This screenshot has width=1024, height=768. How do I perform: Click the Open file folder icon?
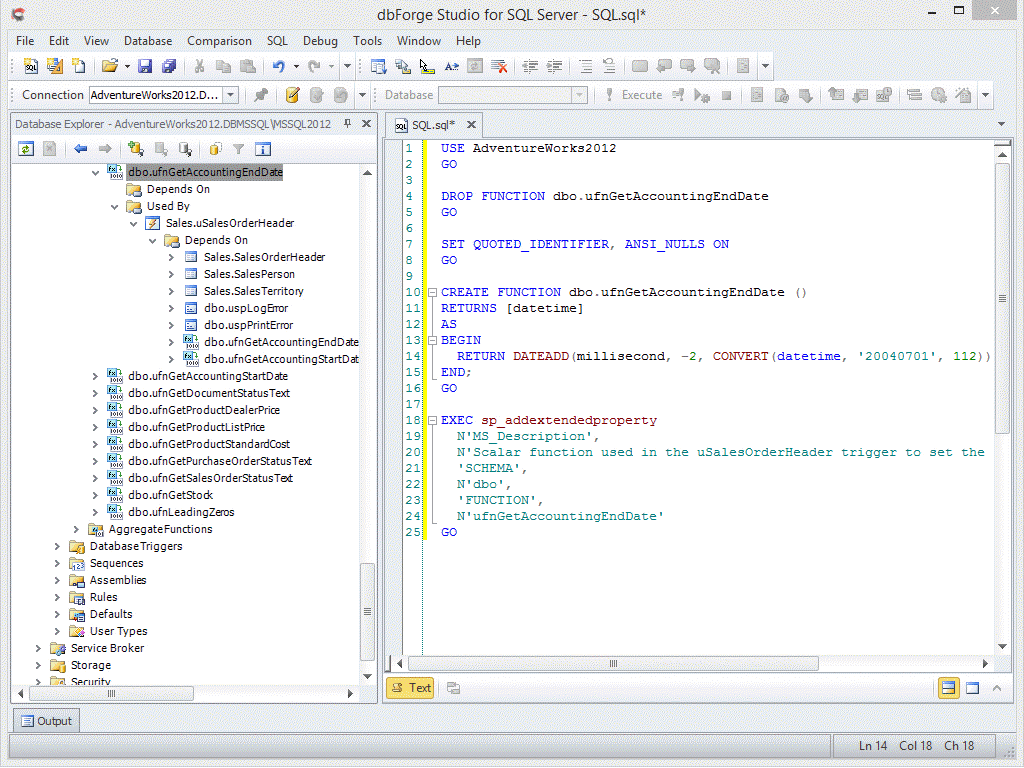[x=109, y=66]
